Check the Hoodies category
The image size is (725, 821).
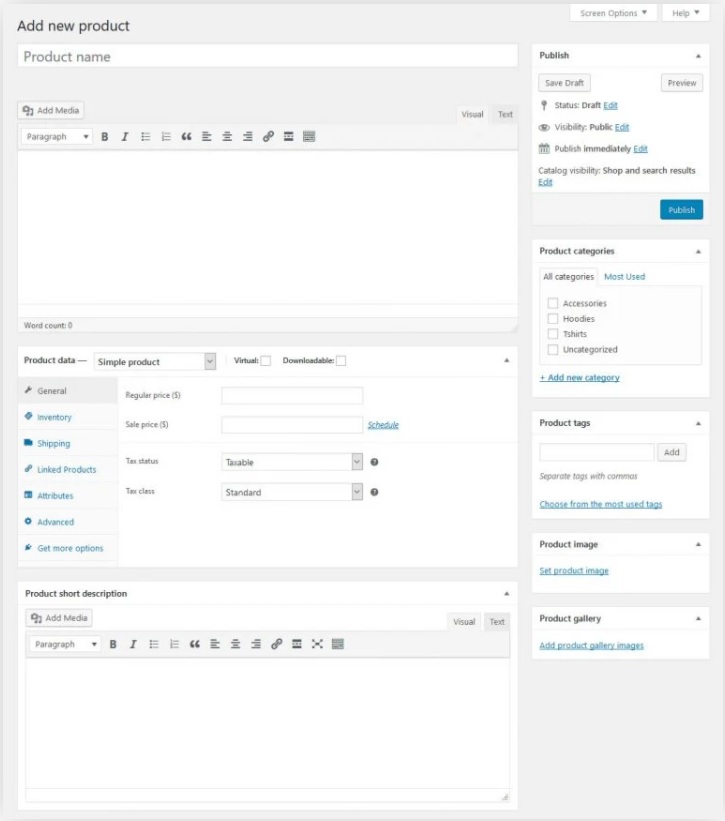[553, 319]
